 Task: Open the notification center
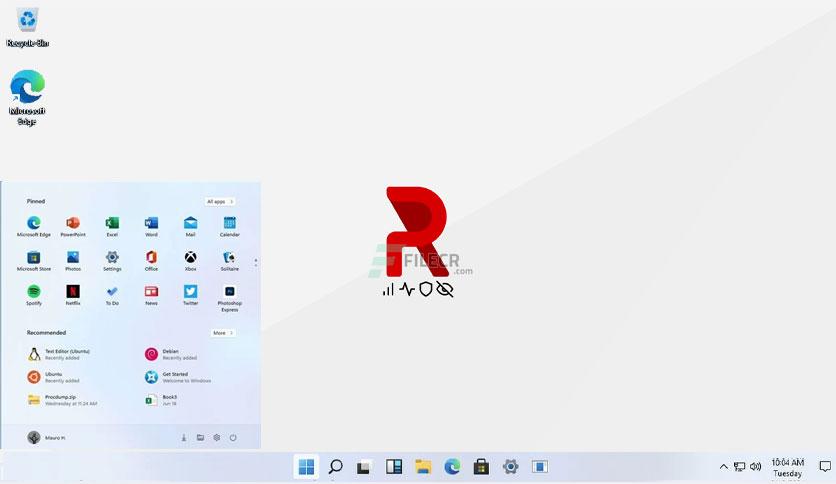825,467
